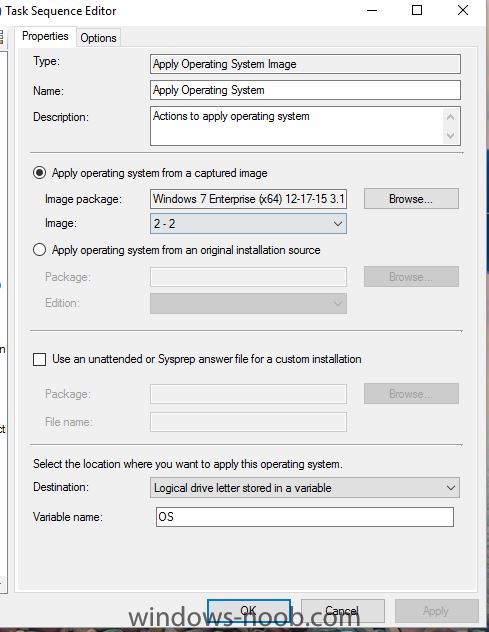Image resolution: width=489 pixels, height=632 pixels.
Task: Click the OK button
Action: coord(249,611)
